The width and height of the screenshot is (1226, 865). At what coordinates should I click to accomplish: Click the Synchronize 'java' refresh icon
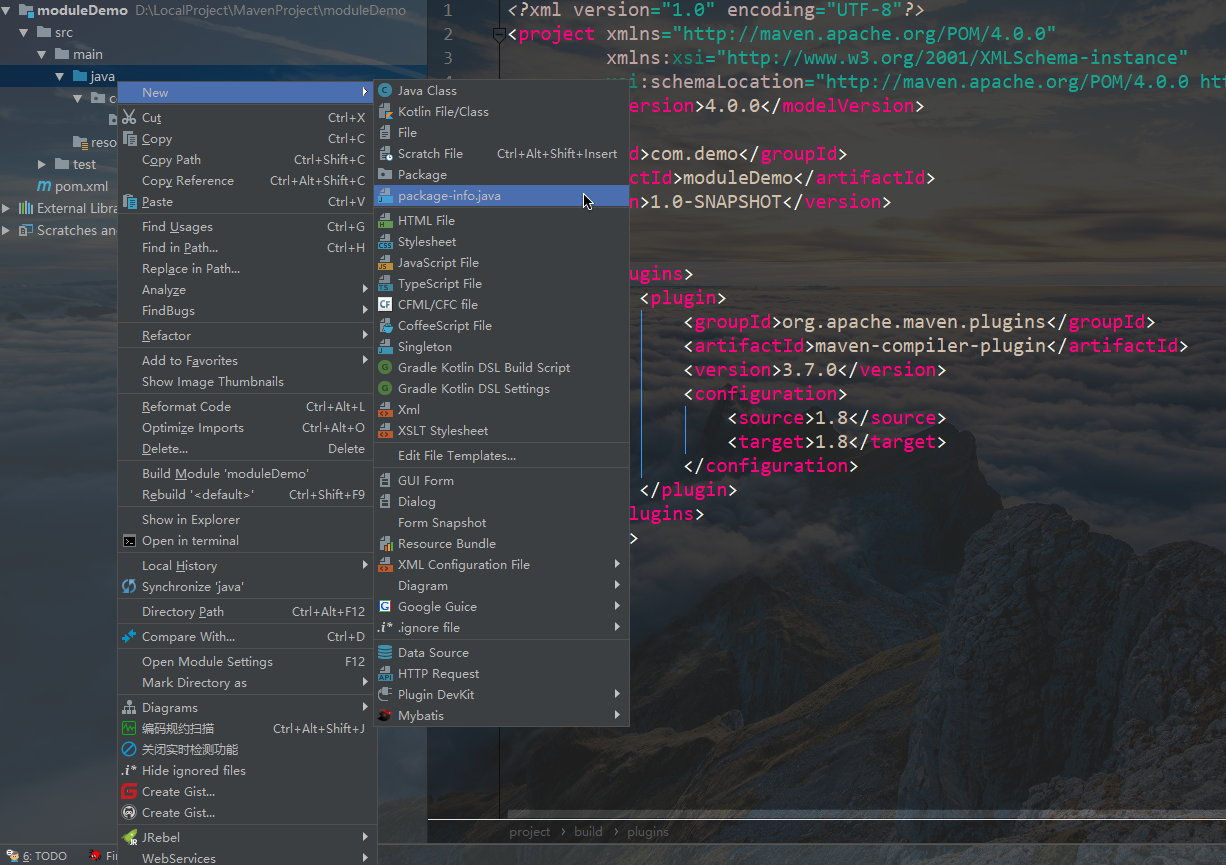coord(129,586)
